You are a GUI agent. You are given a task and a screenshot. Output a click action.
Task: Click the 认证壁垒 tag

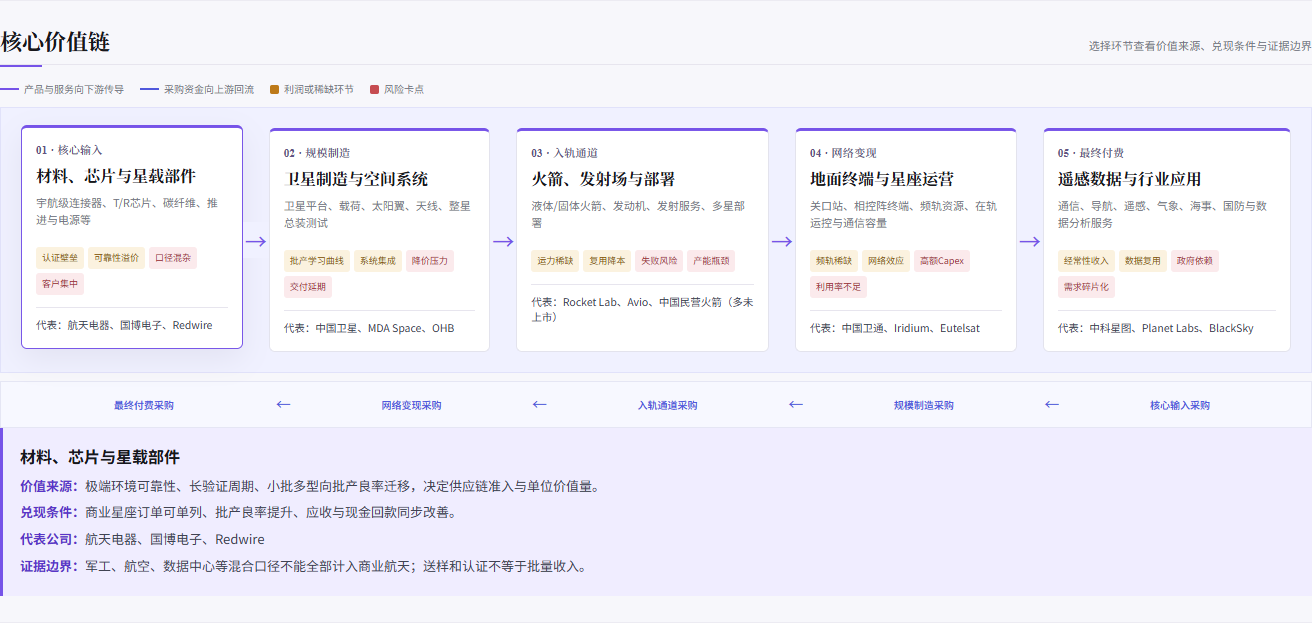pos(60,257)
